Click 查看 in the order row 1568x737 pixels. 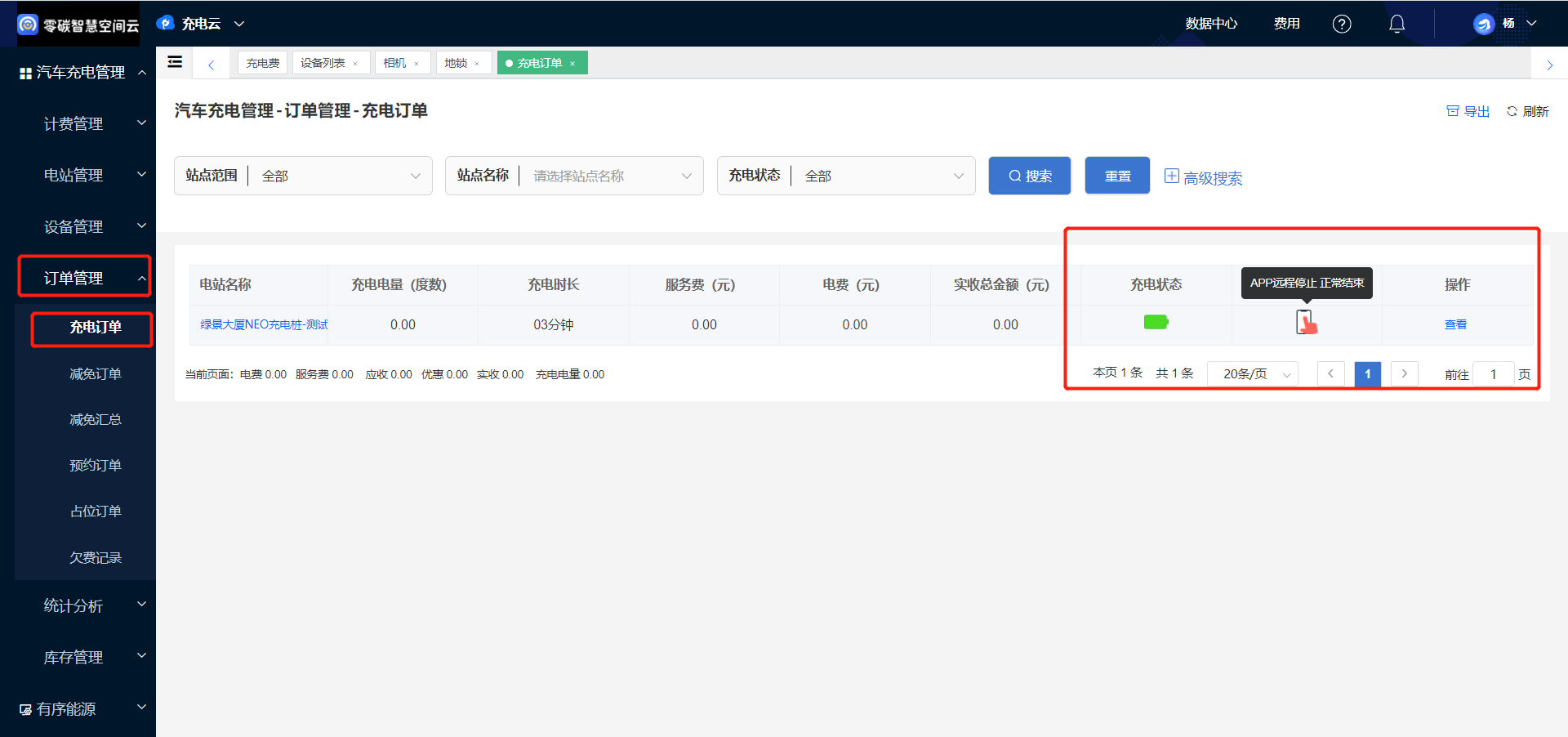pyautogui.click(x=1455, y=324)
